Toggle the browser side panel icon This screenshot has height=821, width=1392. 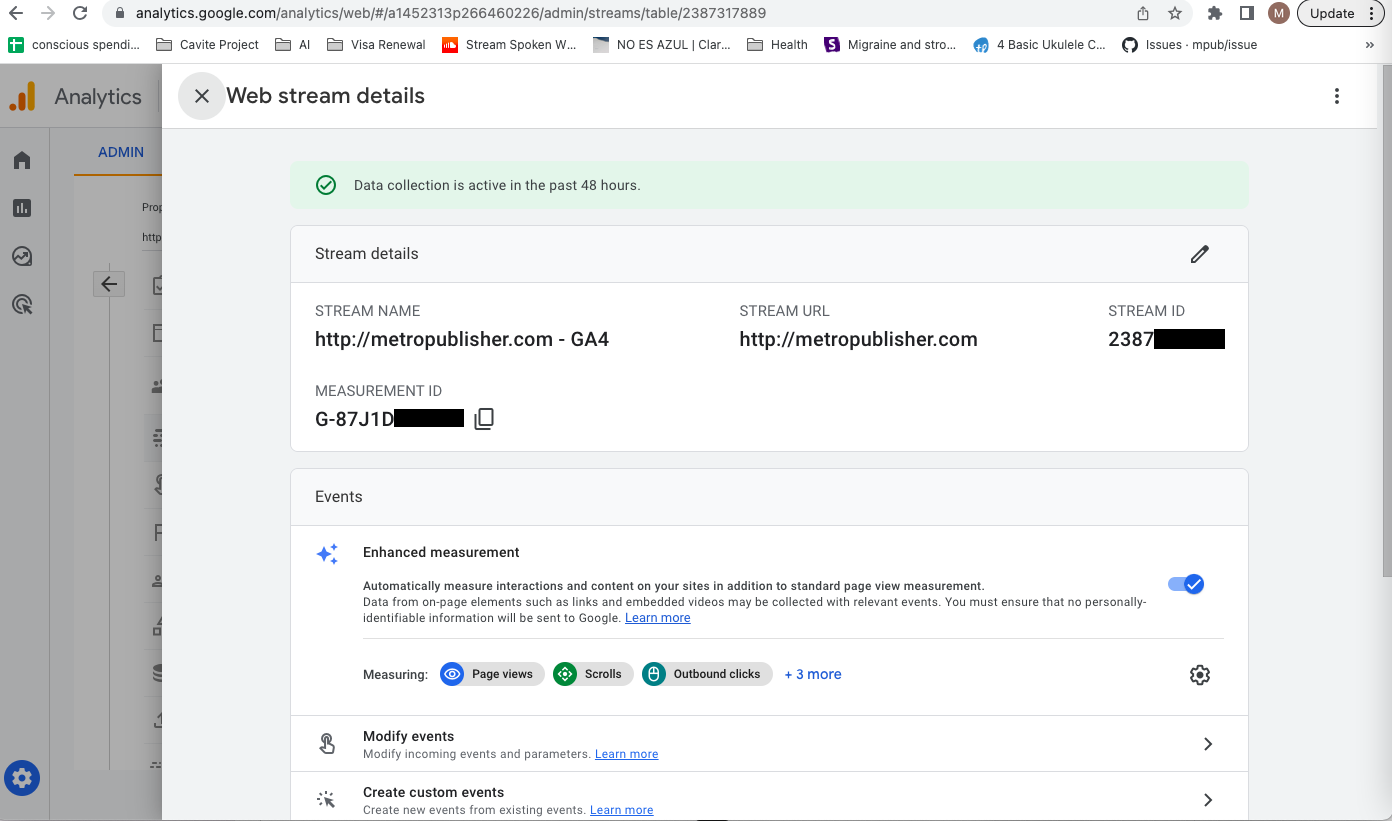coord(1247,14)
